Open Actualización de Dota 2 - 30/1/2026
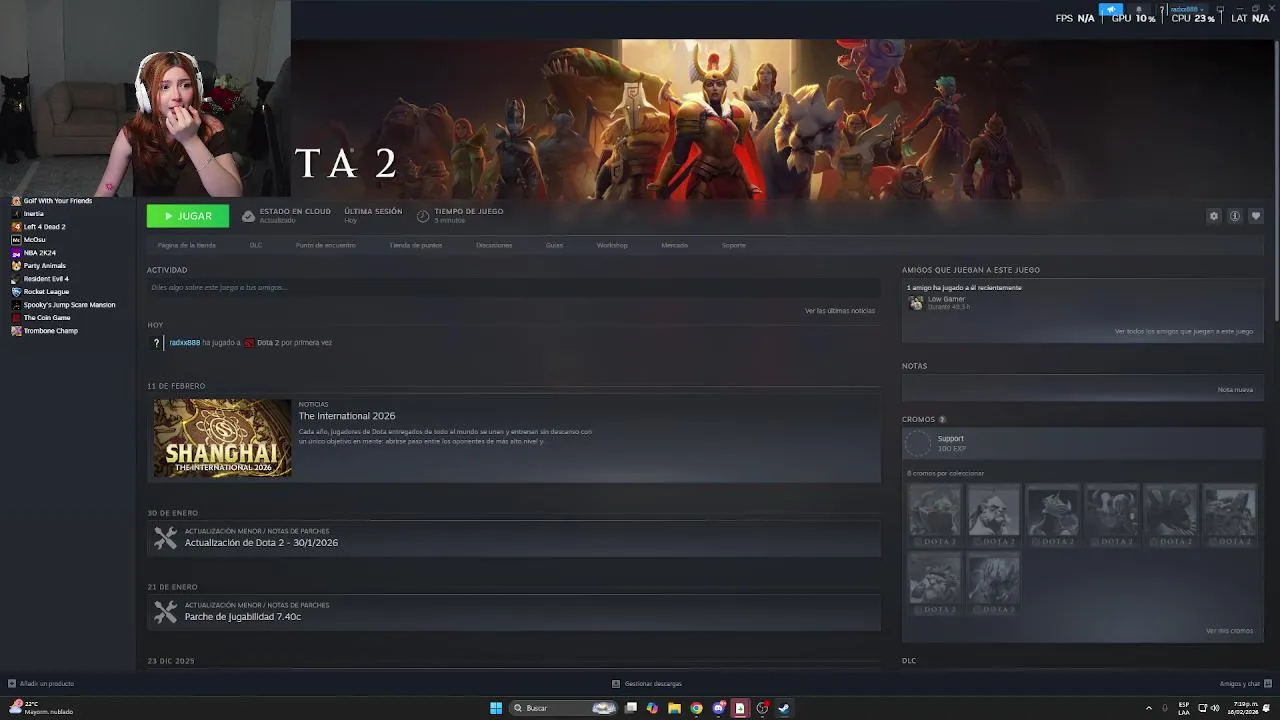Image resolution: width=1280 pixels, height=720 pixels. (261, 543)
